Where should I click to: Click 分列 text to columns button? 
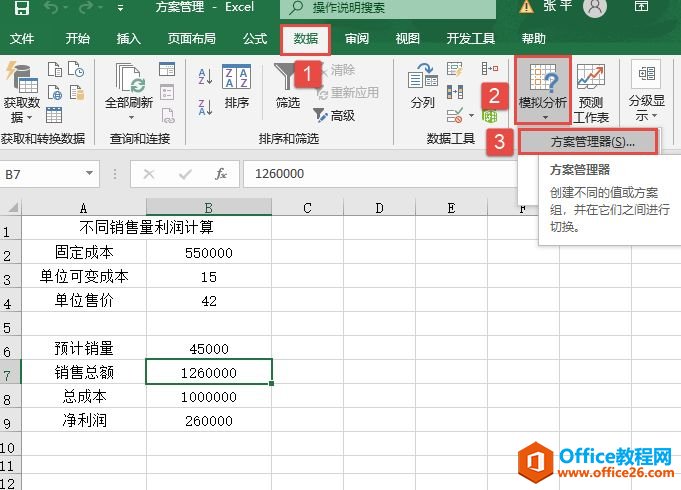422,86
